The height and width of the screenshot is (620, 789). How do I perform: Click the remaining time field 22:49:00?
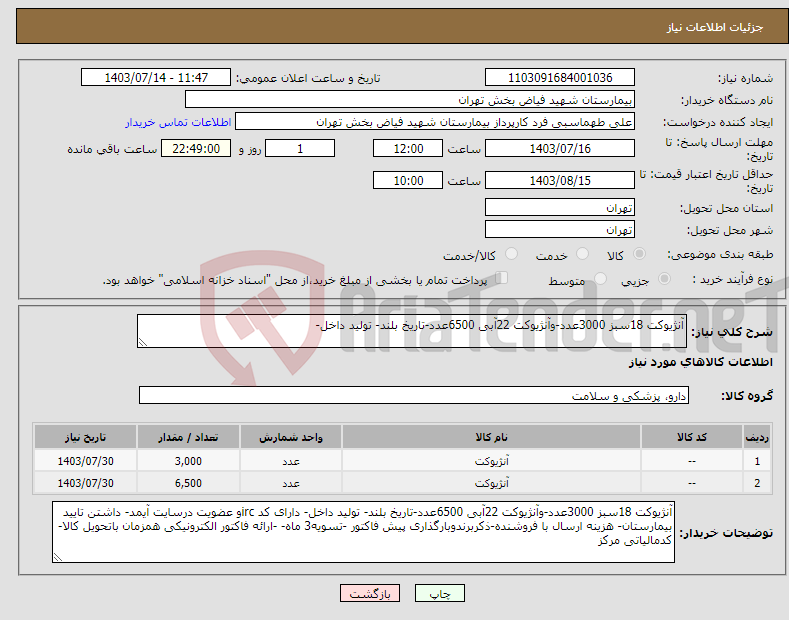[x=196, y=148]
